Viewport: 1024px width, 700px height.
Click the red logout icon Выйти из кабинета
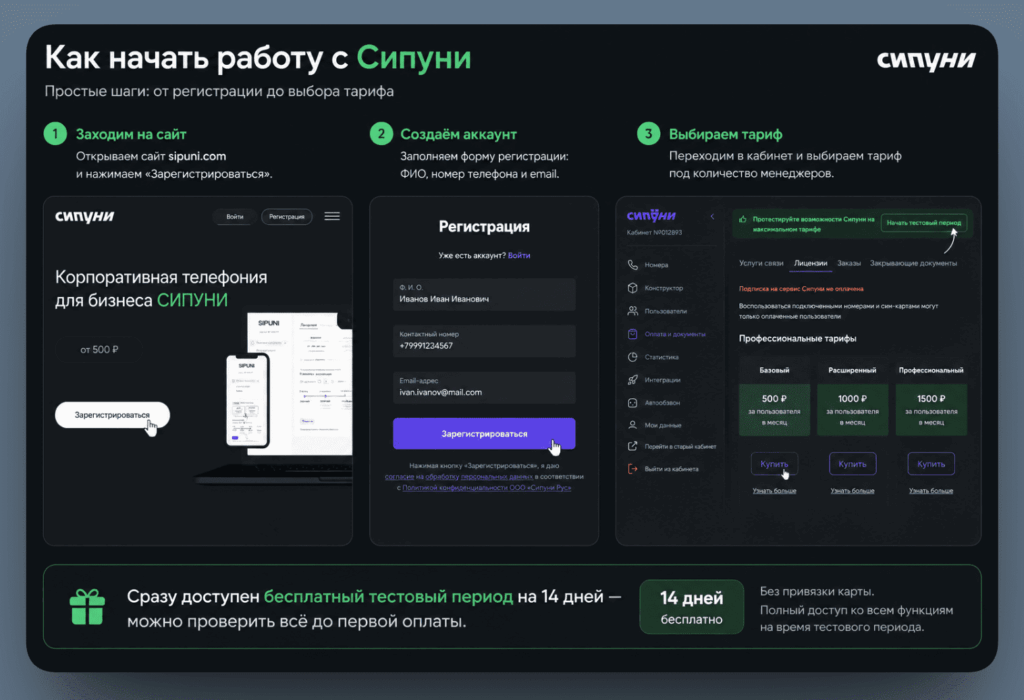pyautogui.click(x=632, y=469)
